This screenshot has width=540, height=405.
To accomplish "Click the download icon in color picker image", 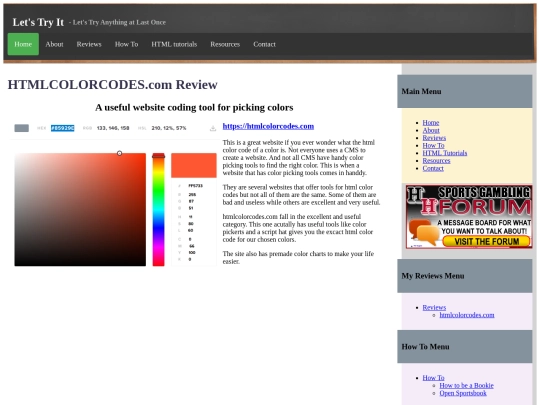I will [x=213, y=128].
